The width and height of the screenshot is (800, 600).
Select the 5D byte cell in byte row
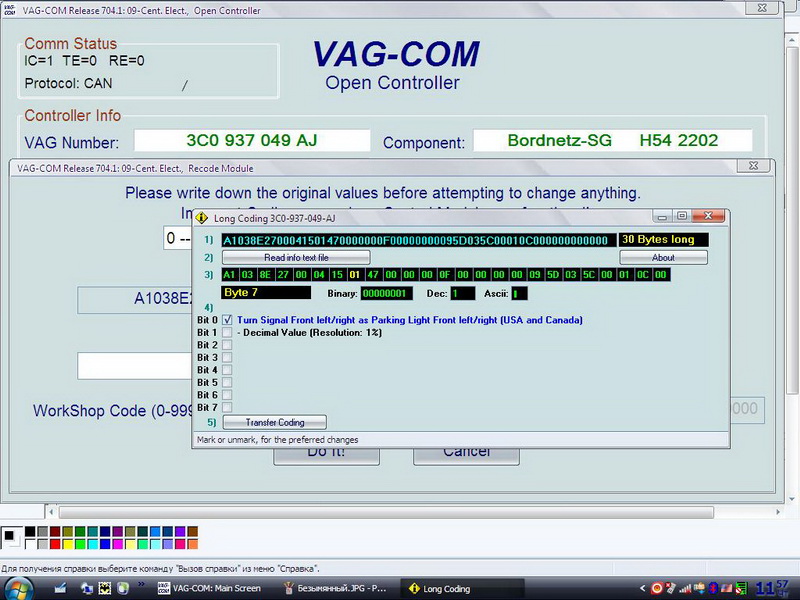point(553,274)
